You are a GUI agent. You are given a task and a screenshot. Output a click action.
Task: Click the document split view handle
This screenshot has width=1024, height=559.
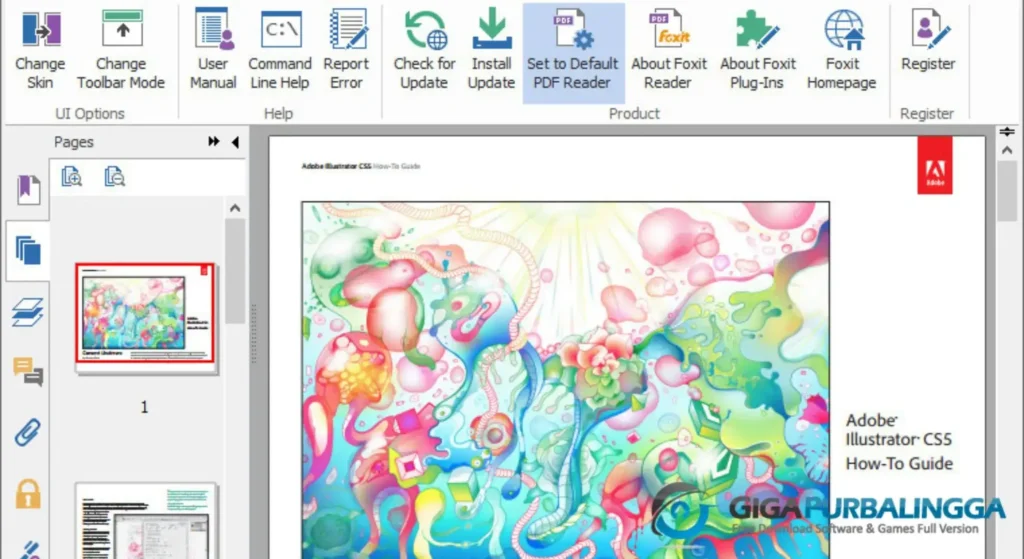point(1007,131)
